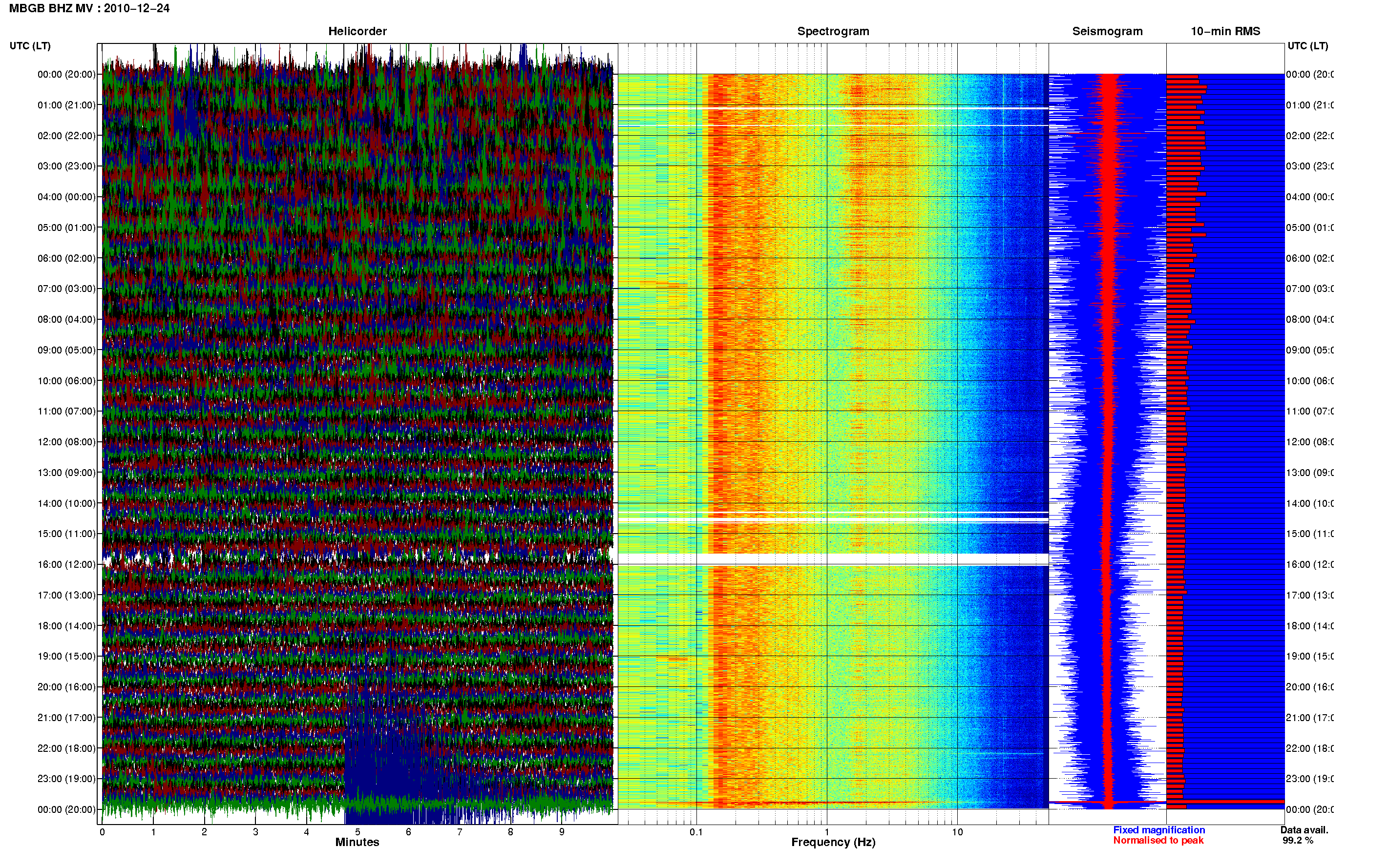Image resolution: width=1389 pixels, height=868 pixels.
Task: Click left axis label 22:00 (18:00)
Action: point(66,748)
